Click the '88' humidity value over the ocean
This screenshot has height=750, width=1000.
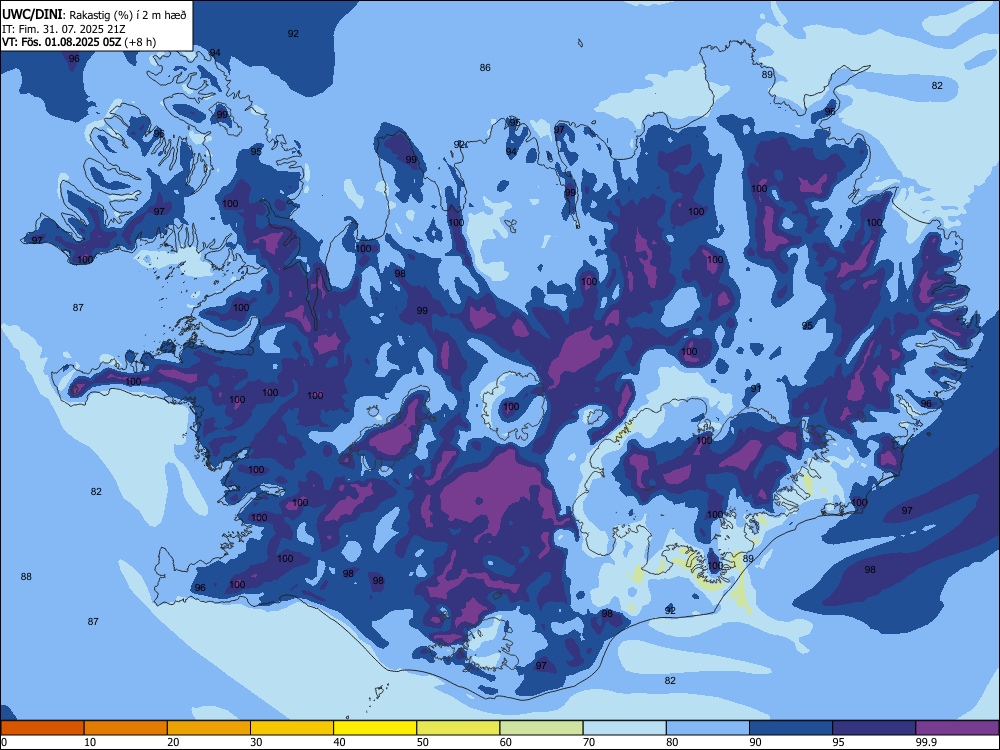click(x=26, y=577)
